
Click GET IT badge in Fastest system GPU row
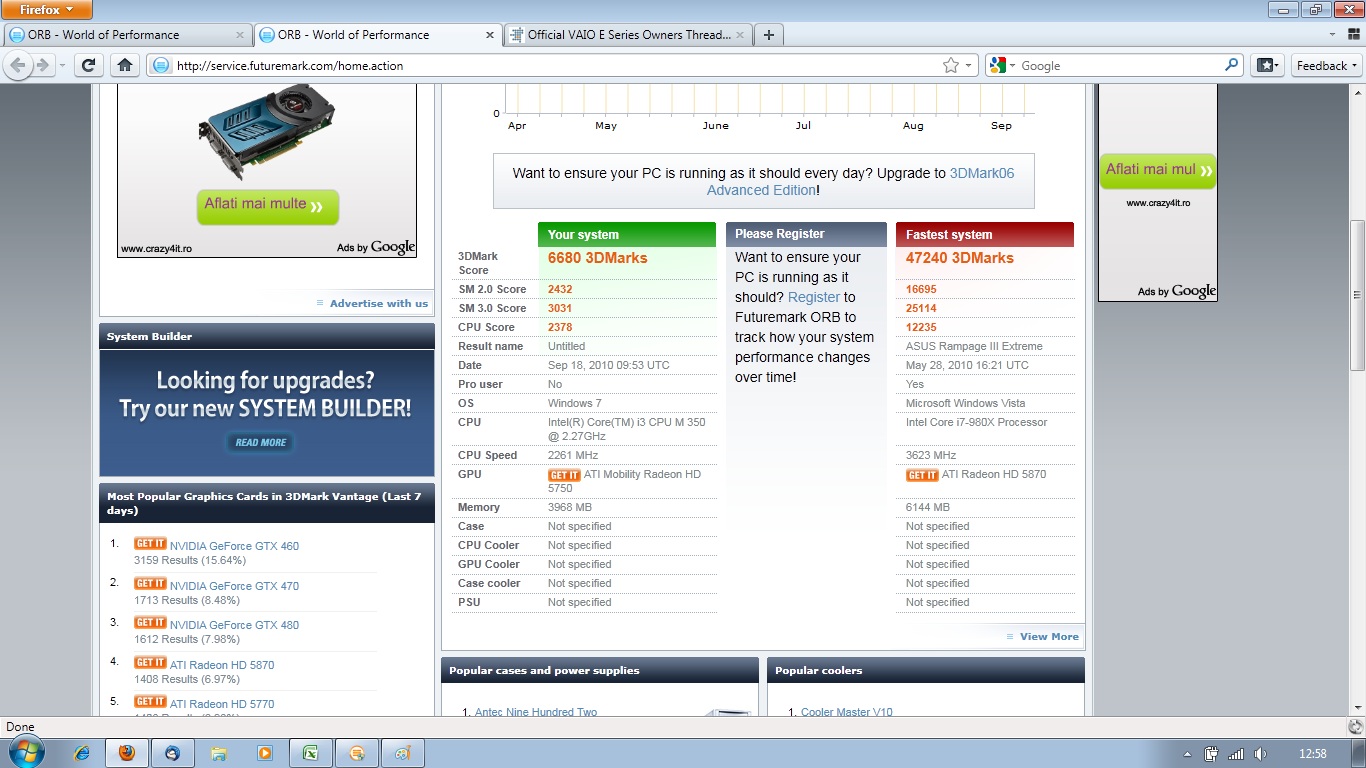922,476
